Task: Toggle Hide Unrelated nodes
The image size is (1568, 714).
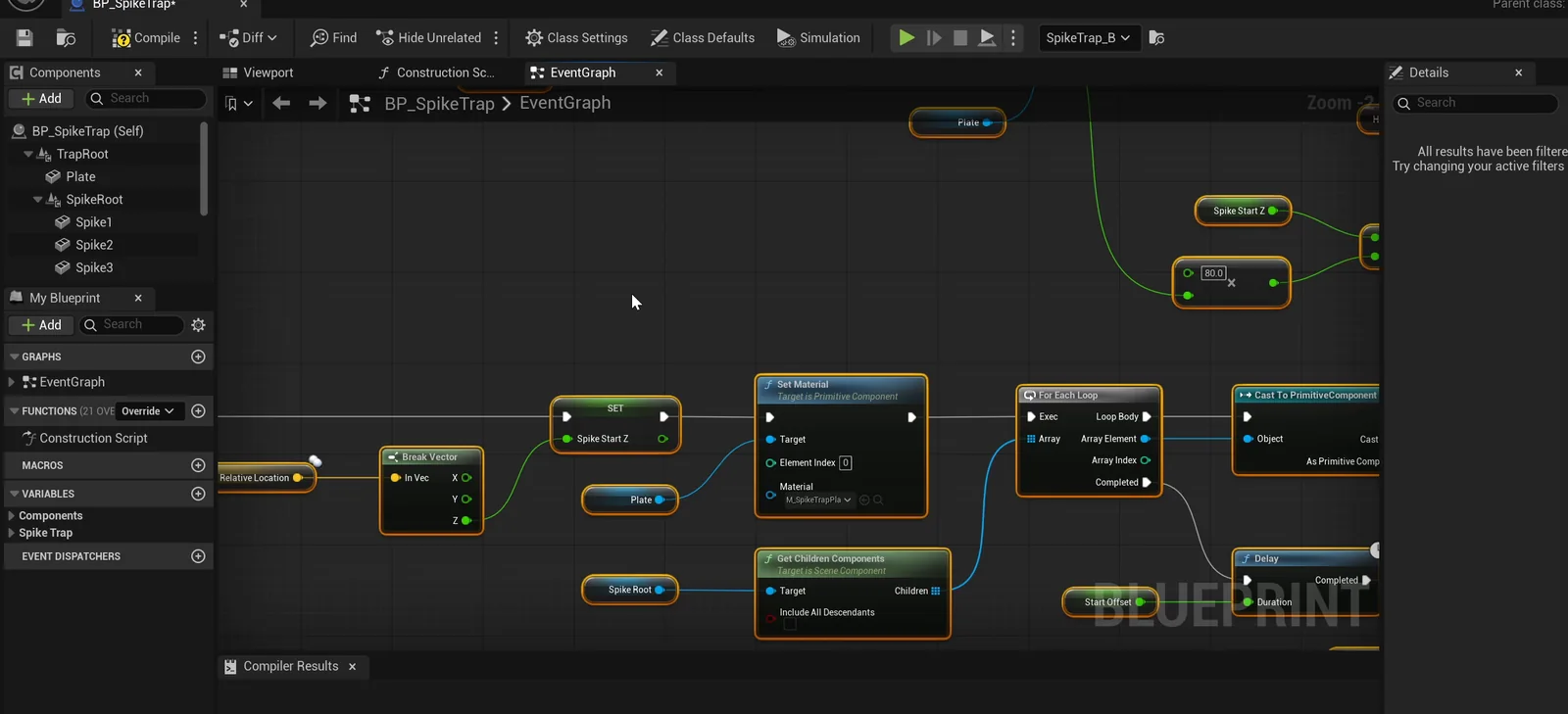Action: 429,38
